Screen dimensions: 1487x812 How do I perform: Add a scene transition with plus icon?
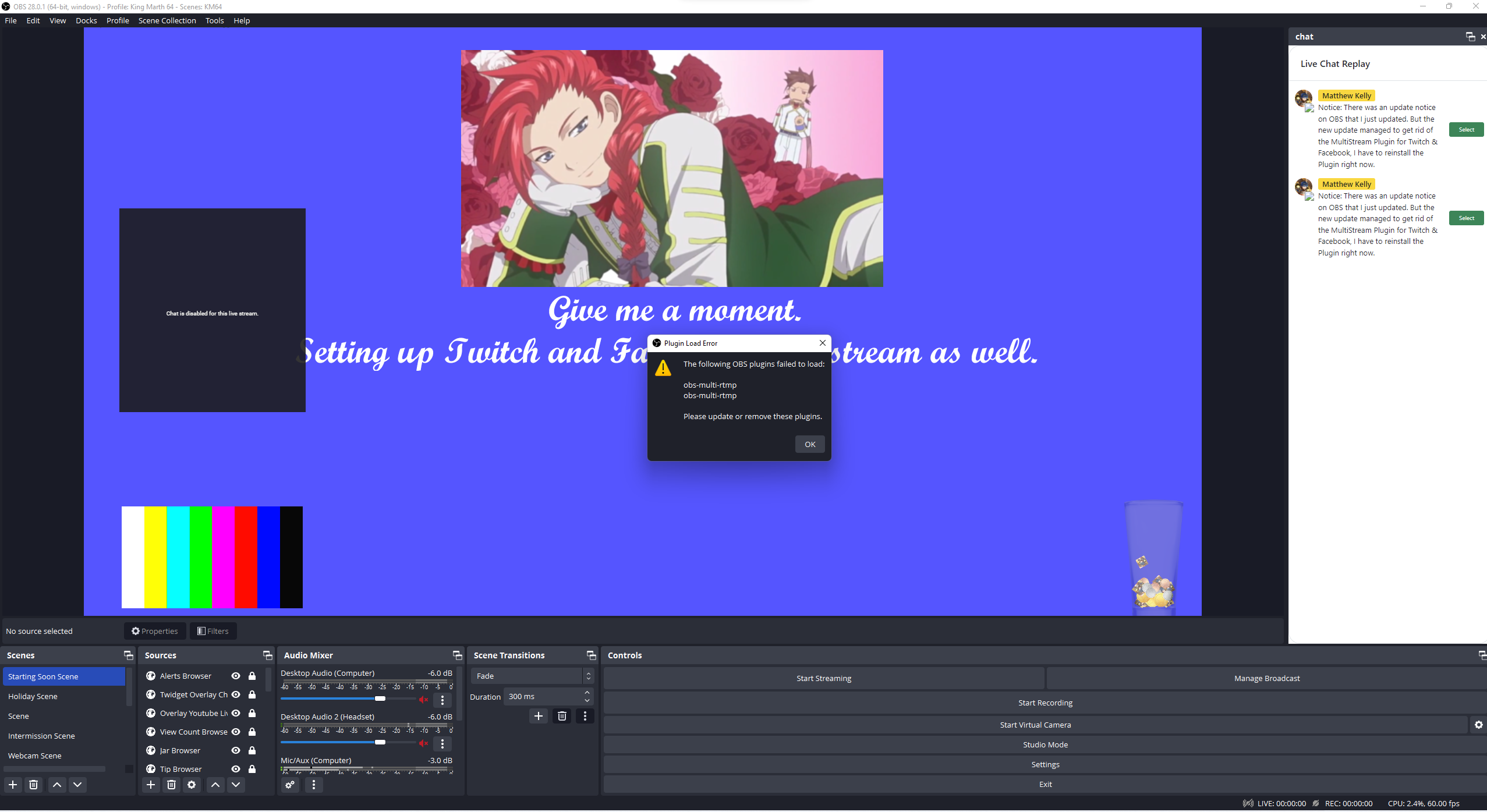(x=539, y=716)
